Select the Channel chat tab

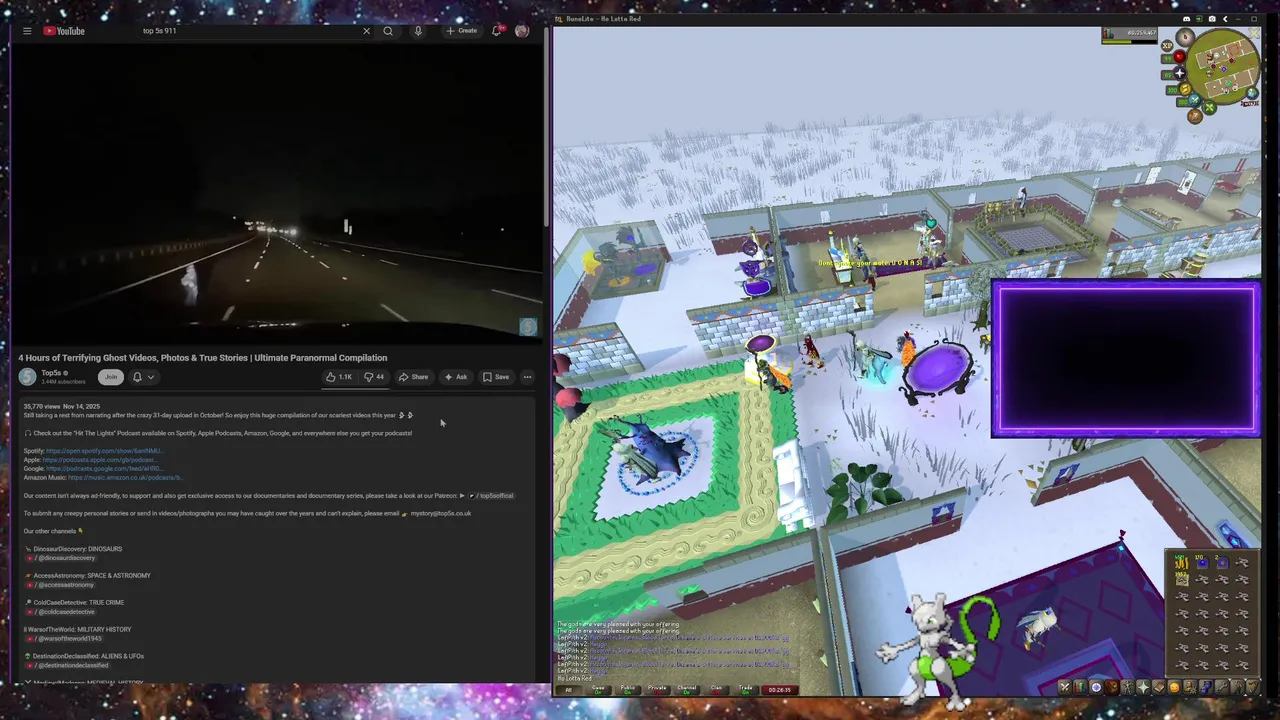pos(686,689)
